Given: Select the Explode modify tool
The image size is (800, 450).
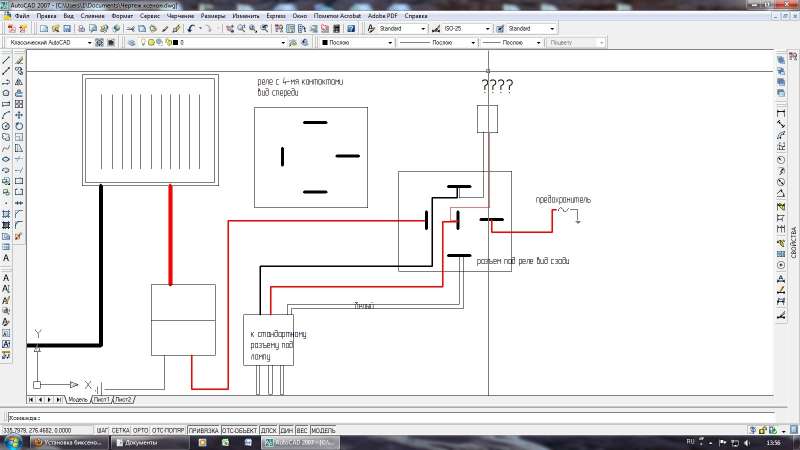Looking at the screenshot, I should [19, 236].
